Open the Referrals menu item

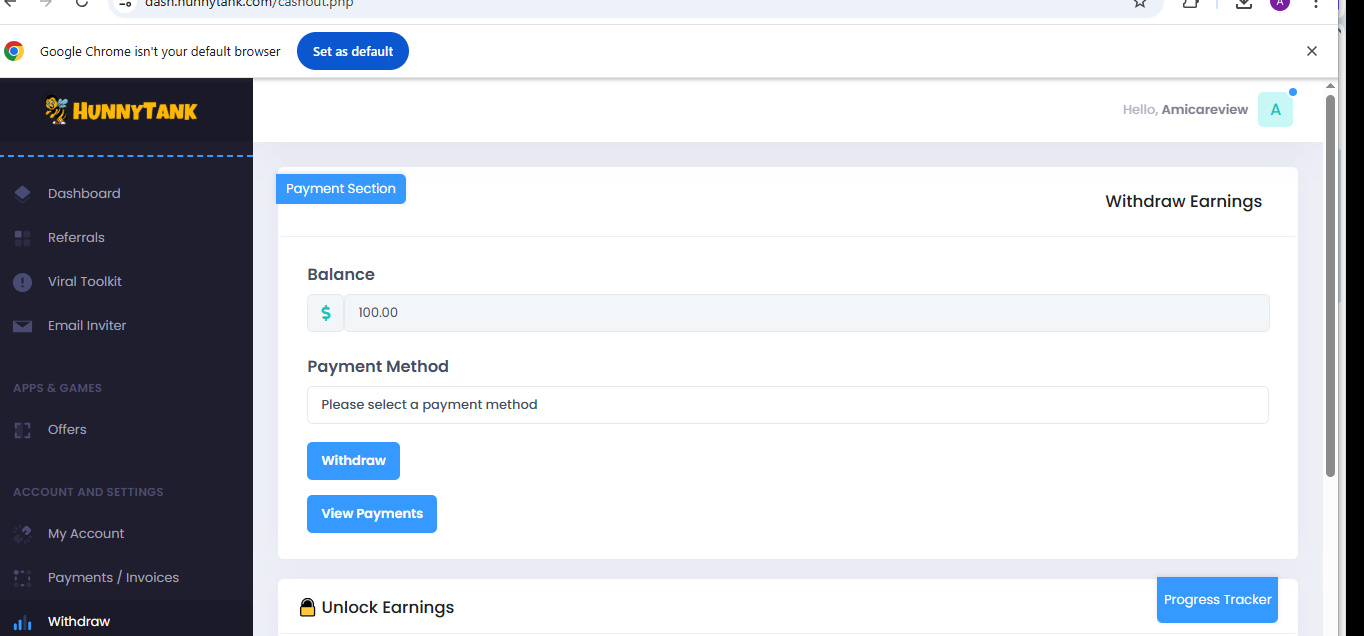click(76, 237)
